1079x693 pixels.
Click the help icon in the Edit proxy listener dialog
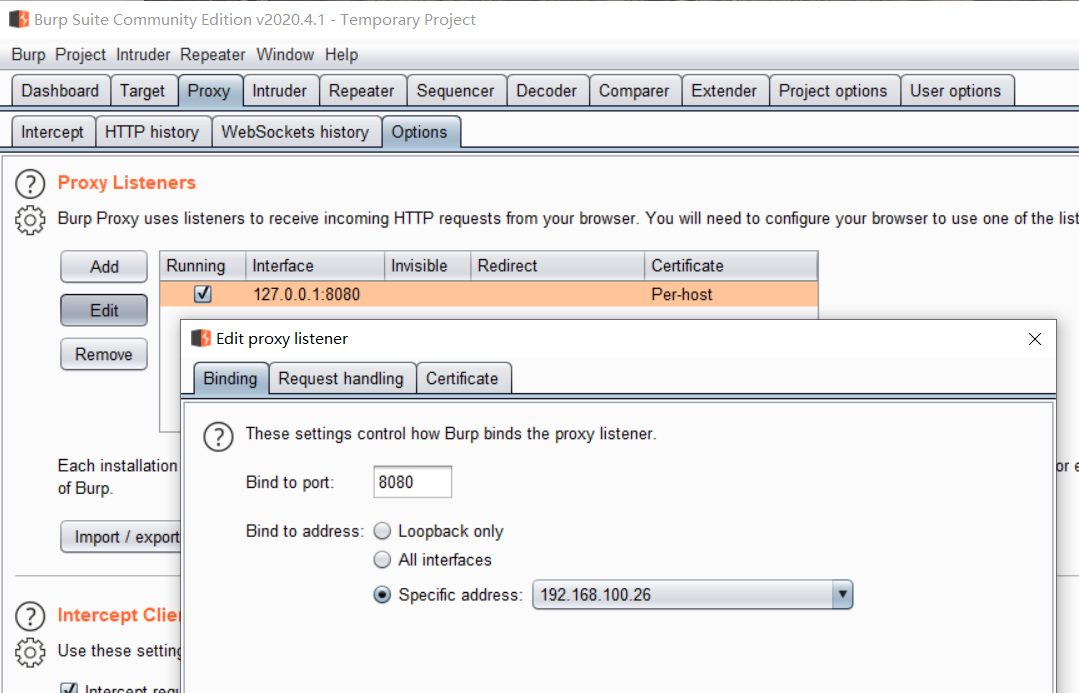pos(219,437)
